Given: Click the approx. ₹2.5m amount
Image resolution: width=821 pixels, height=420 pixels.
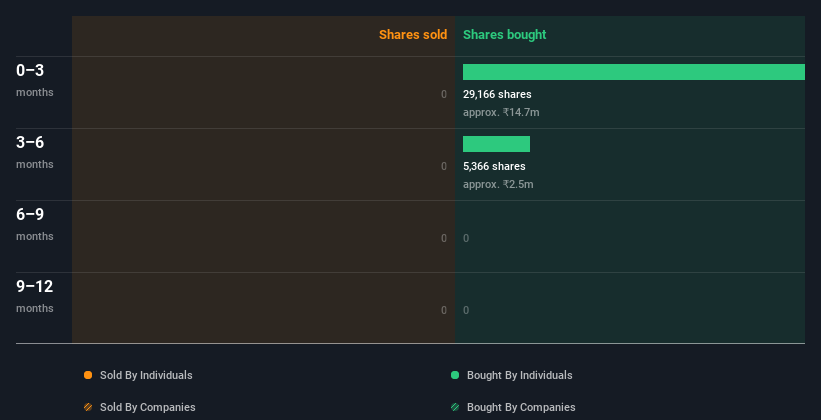Looking at the screenshot, I should [x=498, y=184].
